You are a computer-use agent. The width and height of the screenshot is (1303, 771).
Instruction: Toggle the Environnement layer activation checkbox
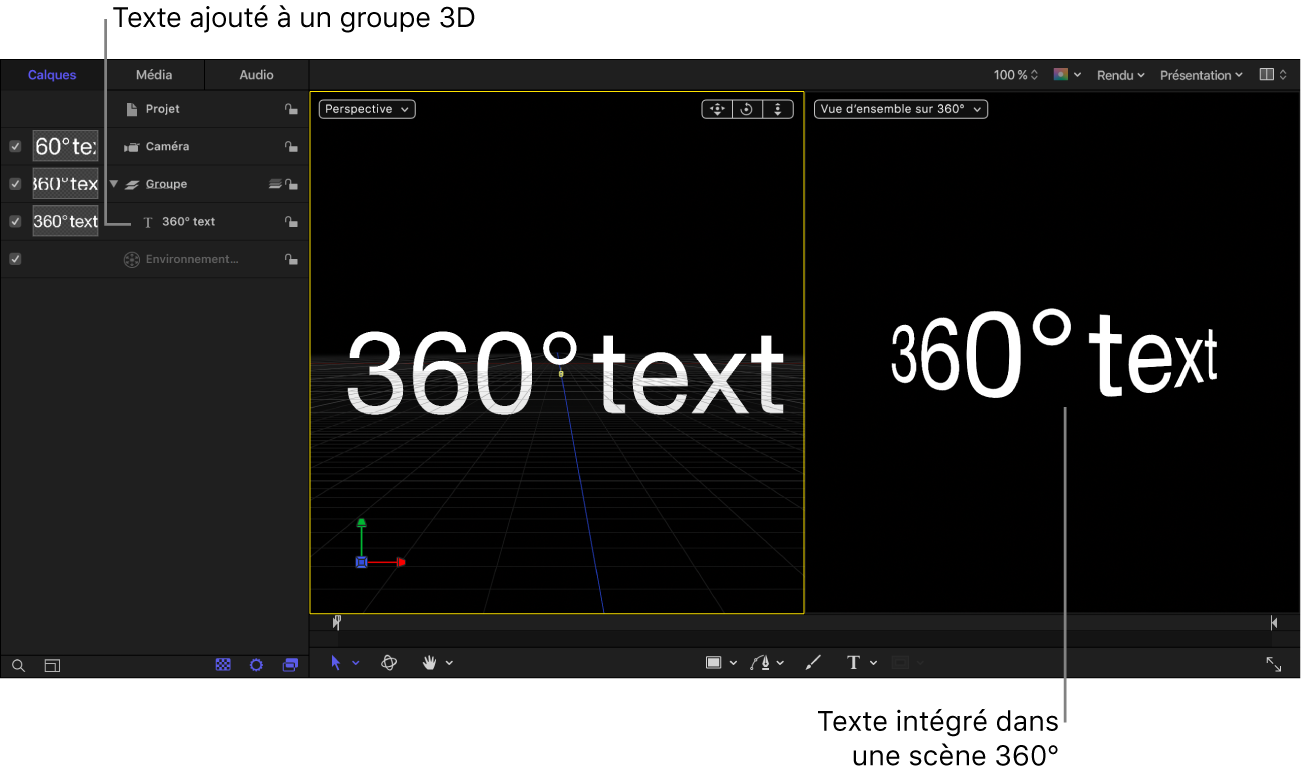tap(15, 258)
